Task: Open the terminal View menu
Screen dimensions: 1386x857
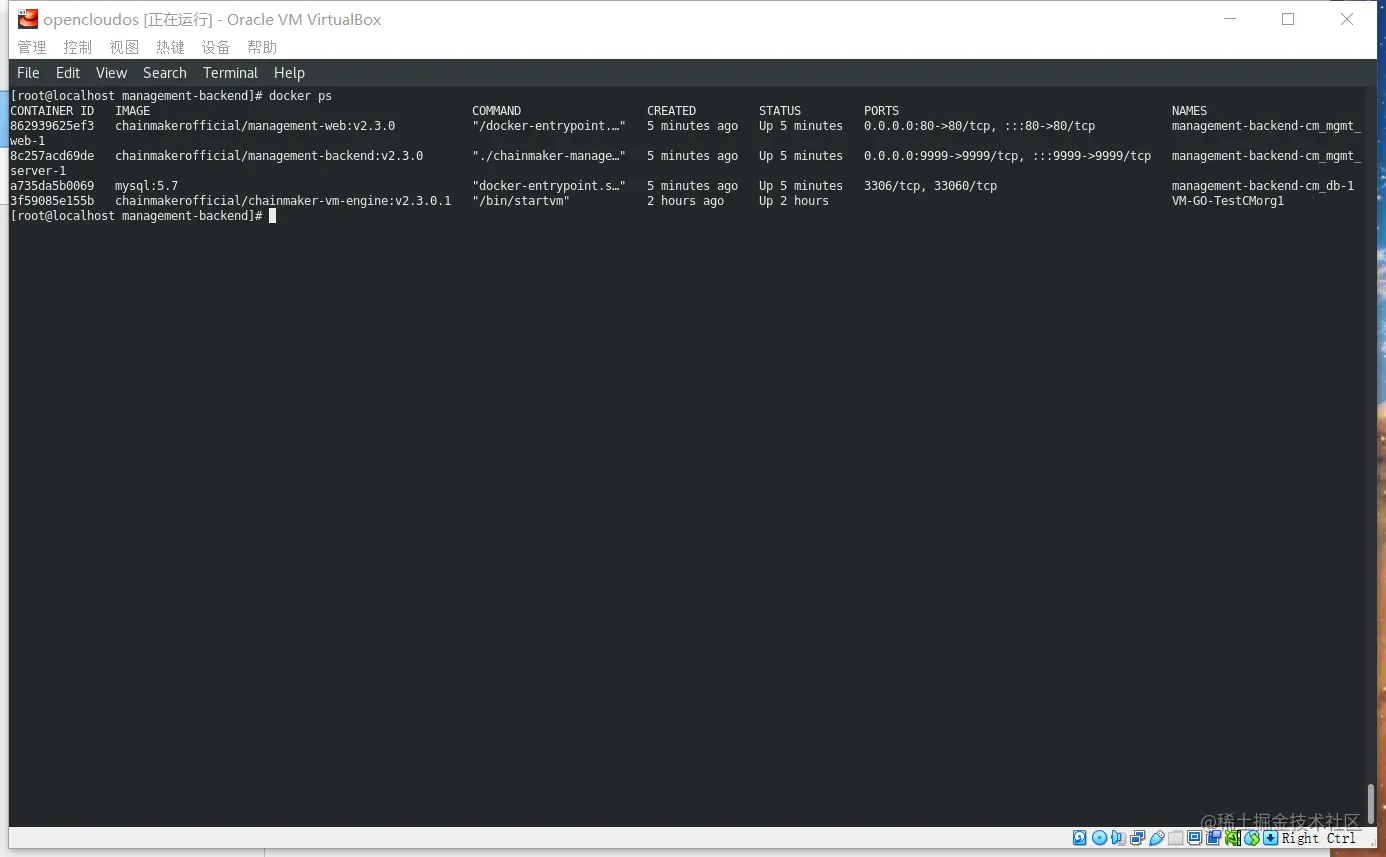Action: (x=111, y=73)
